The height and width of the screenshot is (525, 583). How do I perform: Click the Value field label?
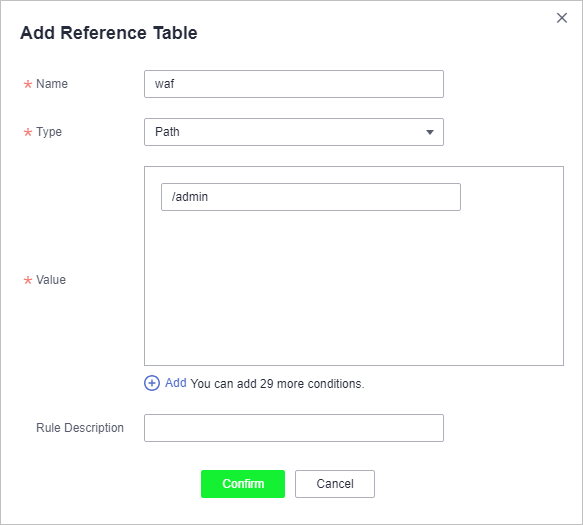[51, 280]
